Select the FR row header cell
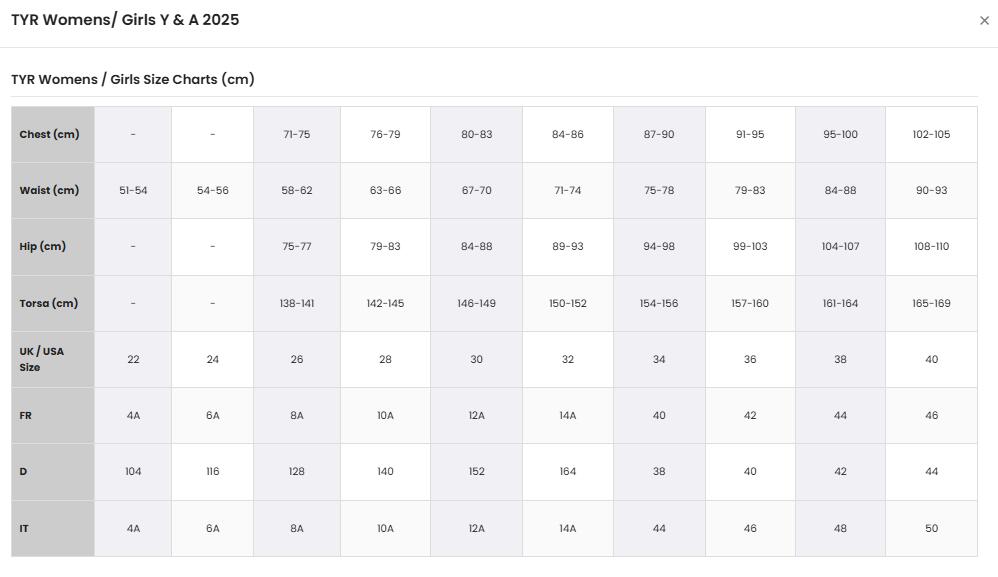 (53, 415)
